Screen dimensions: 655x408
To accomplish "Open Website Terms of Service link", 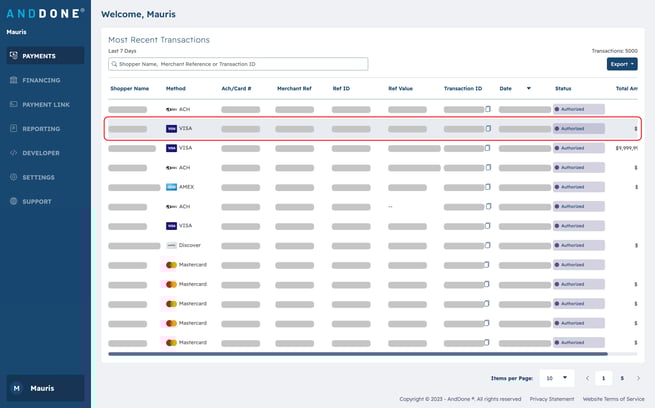I will [x=614, y=399].
